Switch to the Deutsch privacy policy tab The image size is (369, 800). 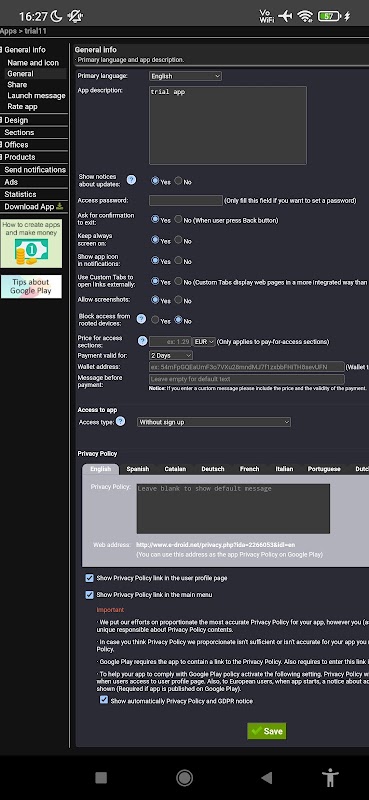click(213, 469)
